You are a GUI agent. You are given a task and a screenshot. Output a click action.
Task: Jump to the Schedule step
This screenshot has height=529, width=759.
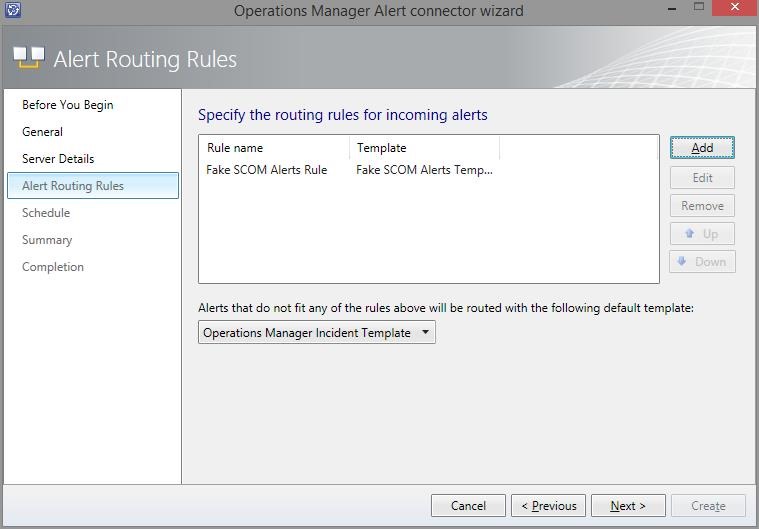pyautogui.click(x=46, y=213)
